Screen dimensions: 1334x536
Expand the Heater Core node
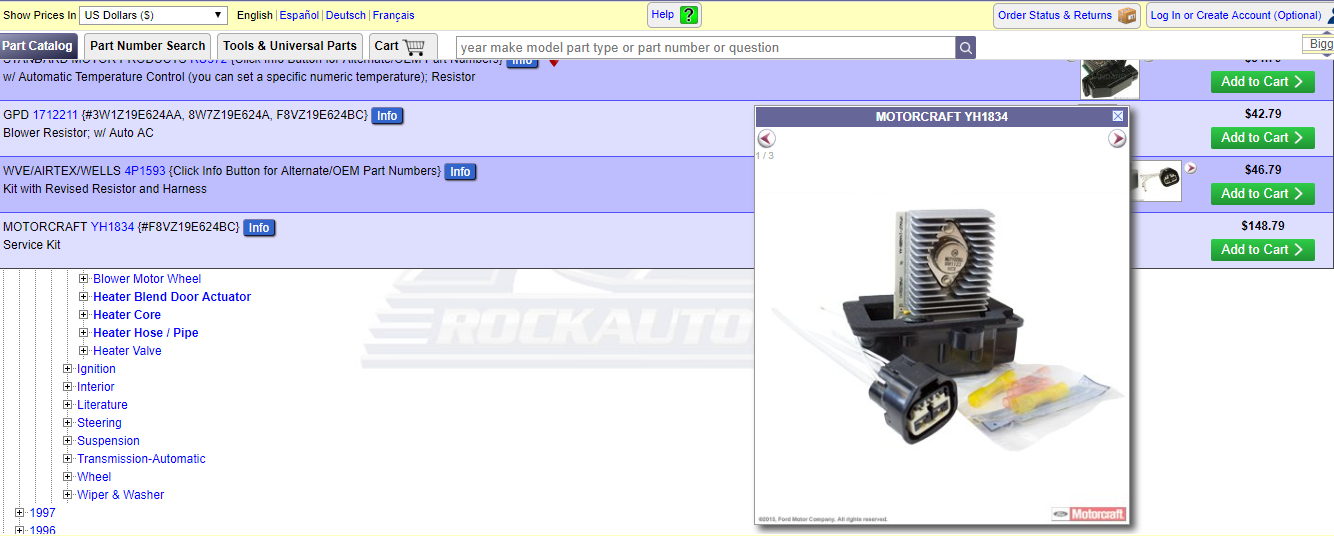(x=84, y=315)
